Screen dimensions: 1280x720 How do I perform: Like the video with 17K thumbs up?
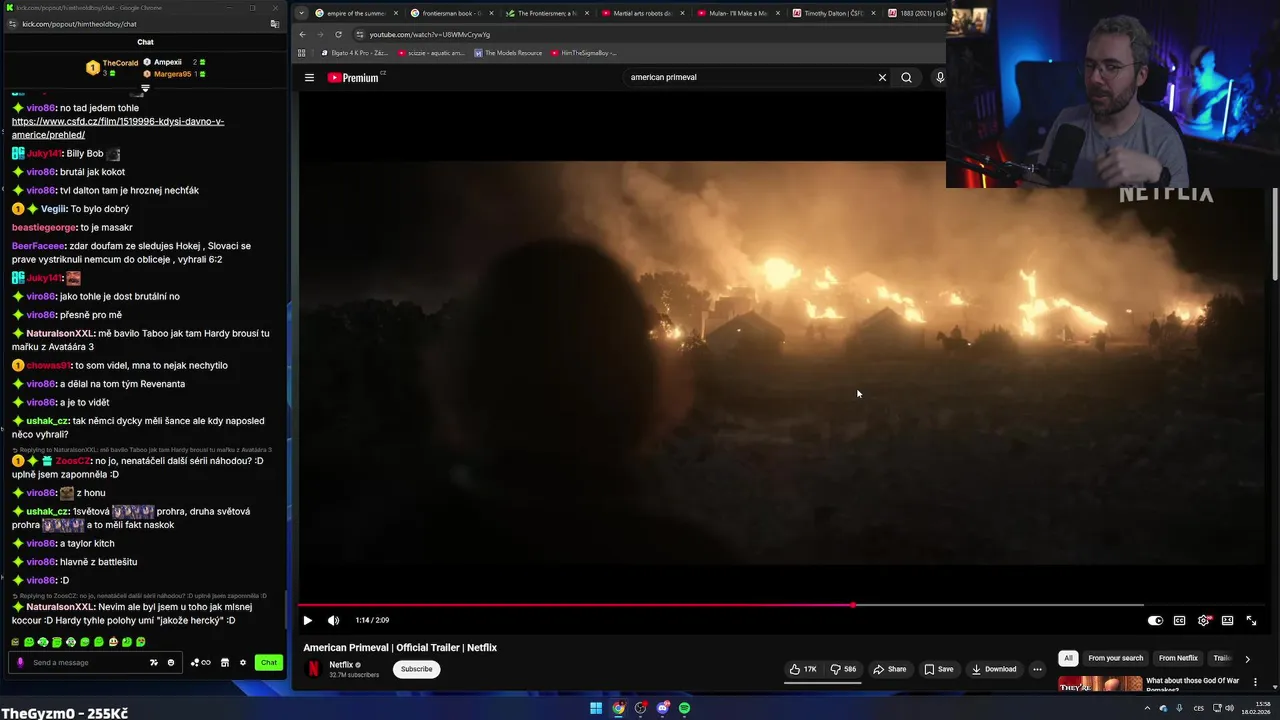click(803, 669)
